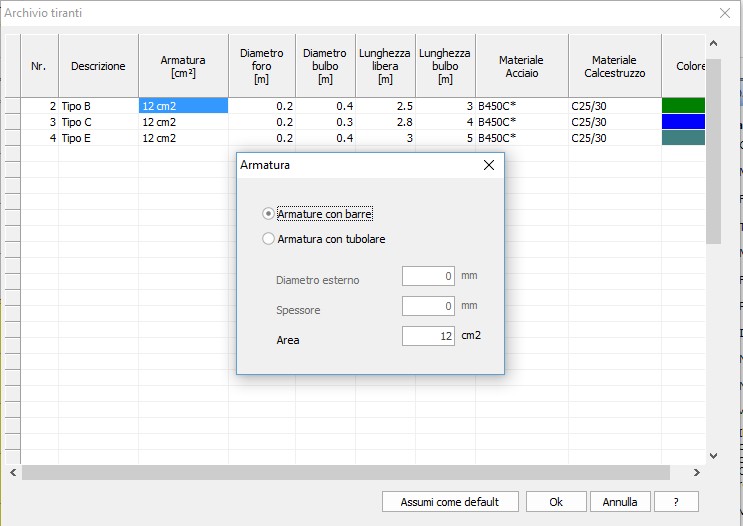Click the Diametro esterno input field
This screenshot has height=526, width=743.
click(x=429, y=276)
